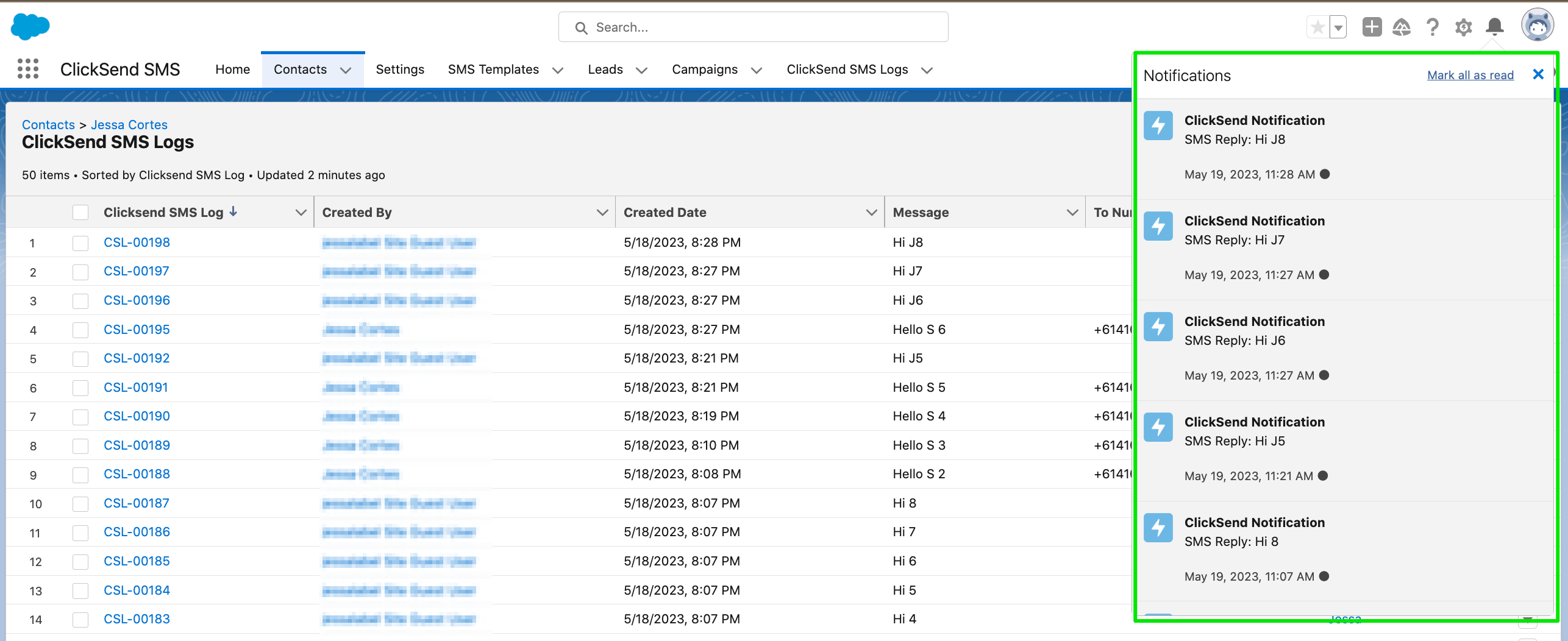Open the Settings tab
Image resolution: width=1568 pixels, height=641 pixels.
click(400, 69)
